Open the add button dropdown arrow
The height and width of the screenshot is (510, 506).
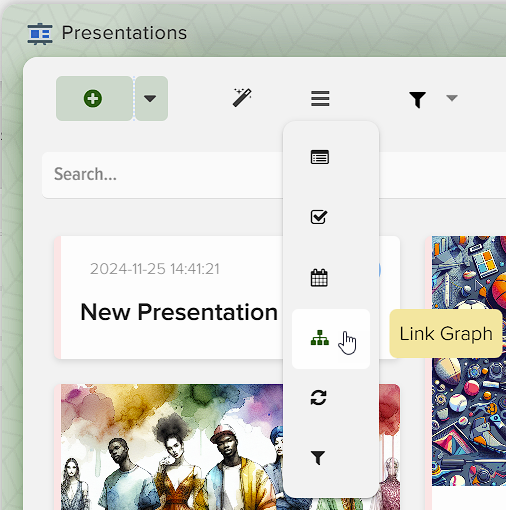click(x=151, y=98)
